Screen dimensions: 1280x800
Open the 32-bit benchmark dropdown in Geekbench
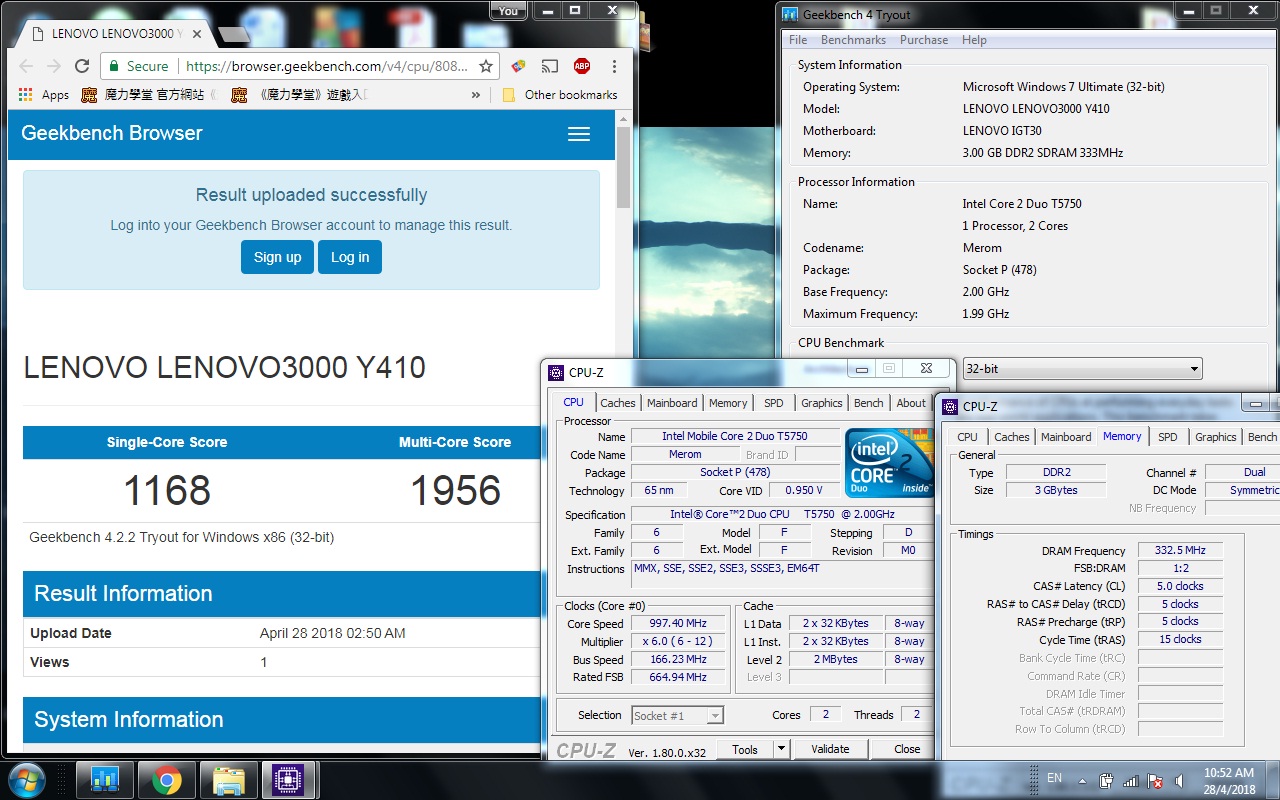click(1082, 369)
